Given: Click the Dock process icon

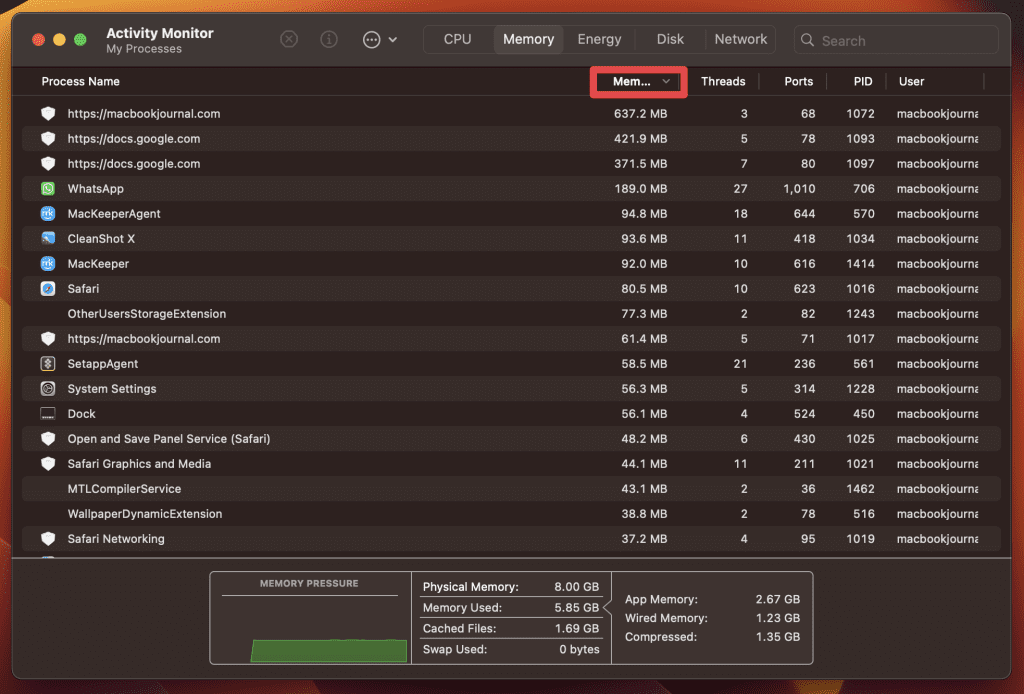Looking at the screenshot, I should [x=48, y=414].
